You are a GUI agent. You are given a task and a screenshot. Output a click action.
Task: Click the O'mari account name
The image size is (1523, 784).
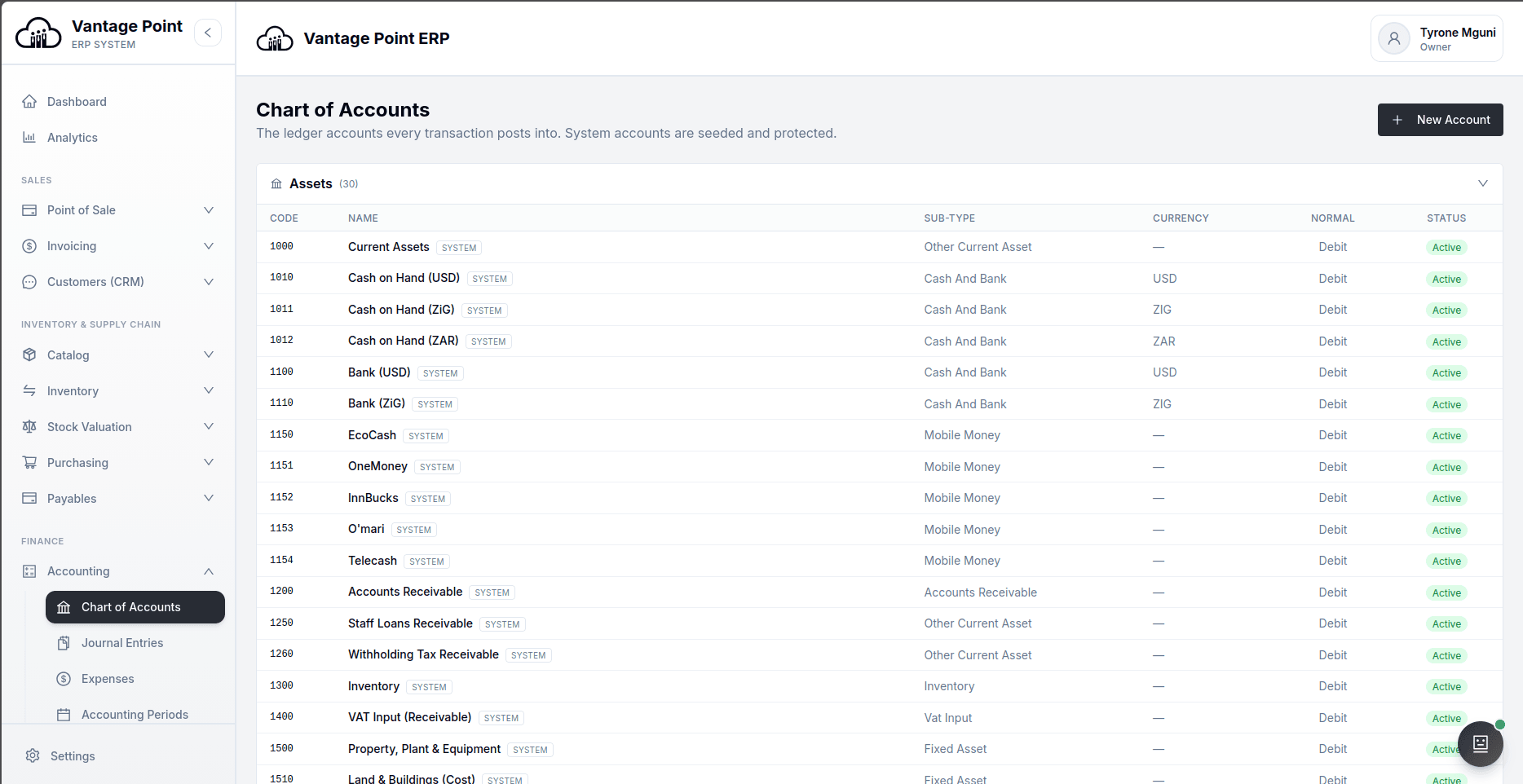[x=366, y=529]
